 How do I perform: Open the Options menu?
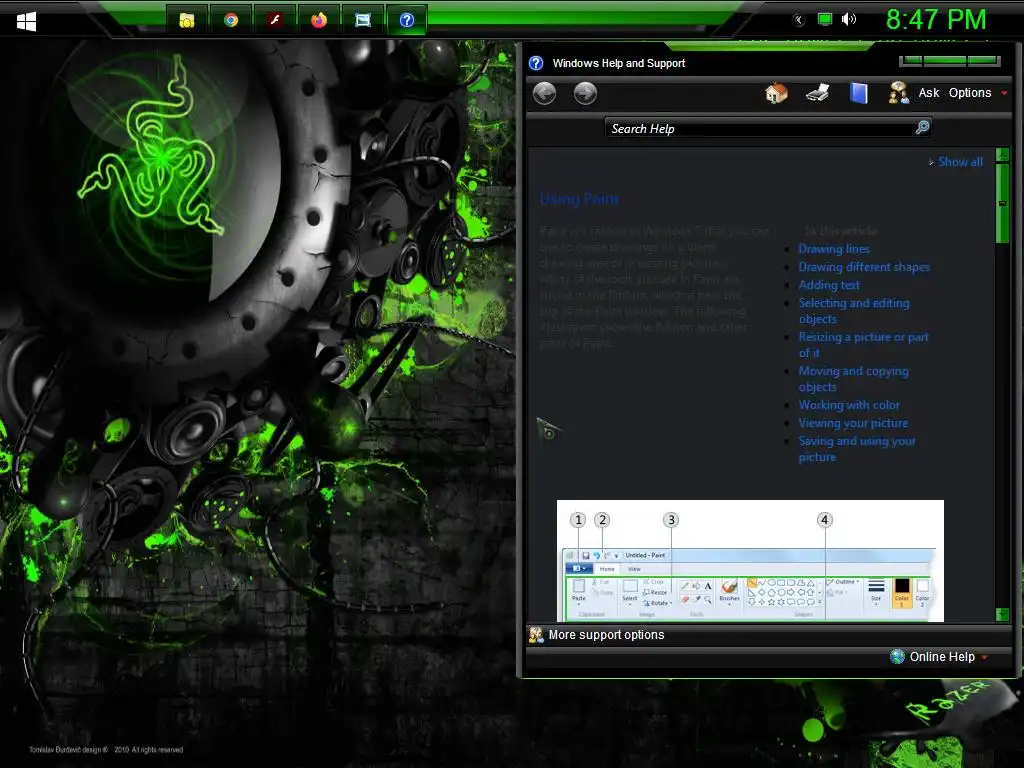click(x=970, y=93)
